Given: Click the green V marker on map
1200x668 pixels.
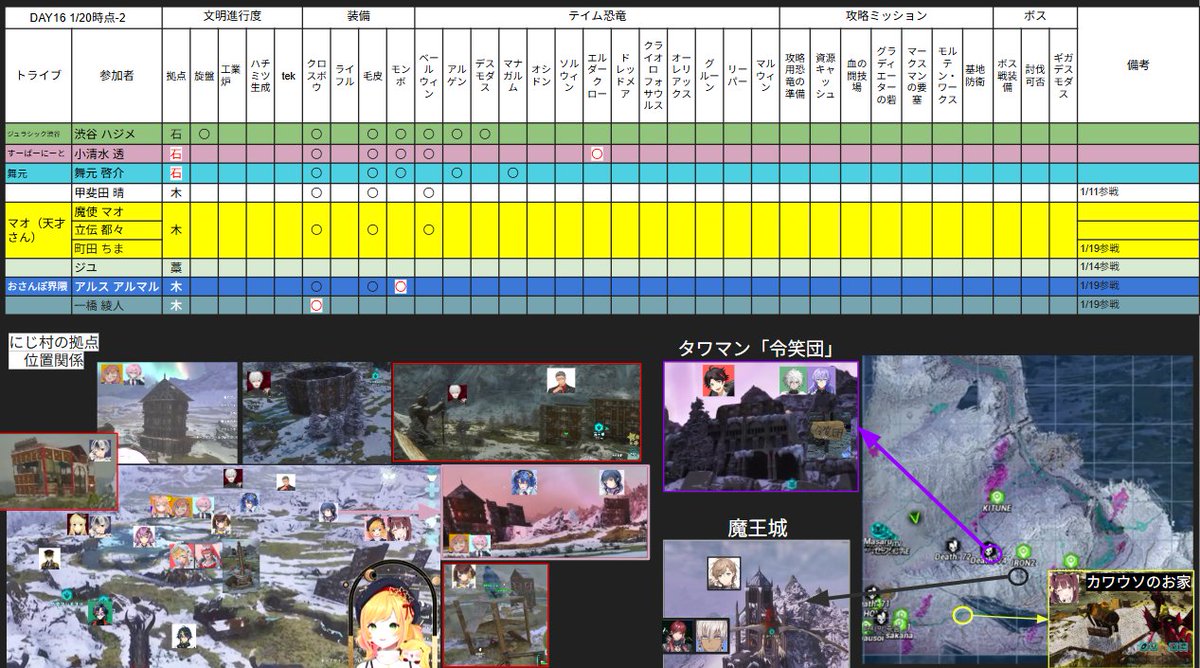Looking at the screenshot, I should pos(916,517).
